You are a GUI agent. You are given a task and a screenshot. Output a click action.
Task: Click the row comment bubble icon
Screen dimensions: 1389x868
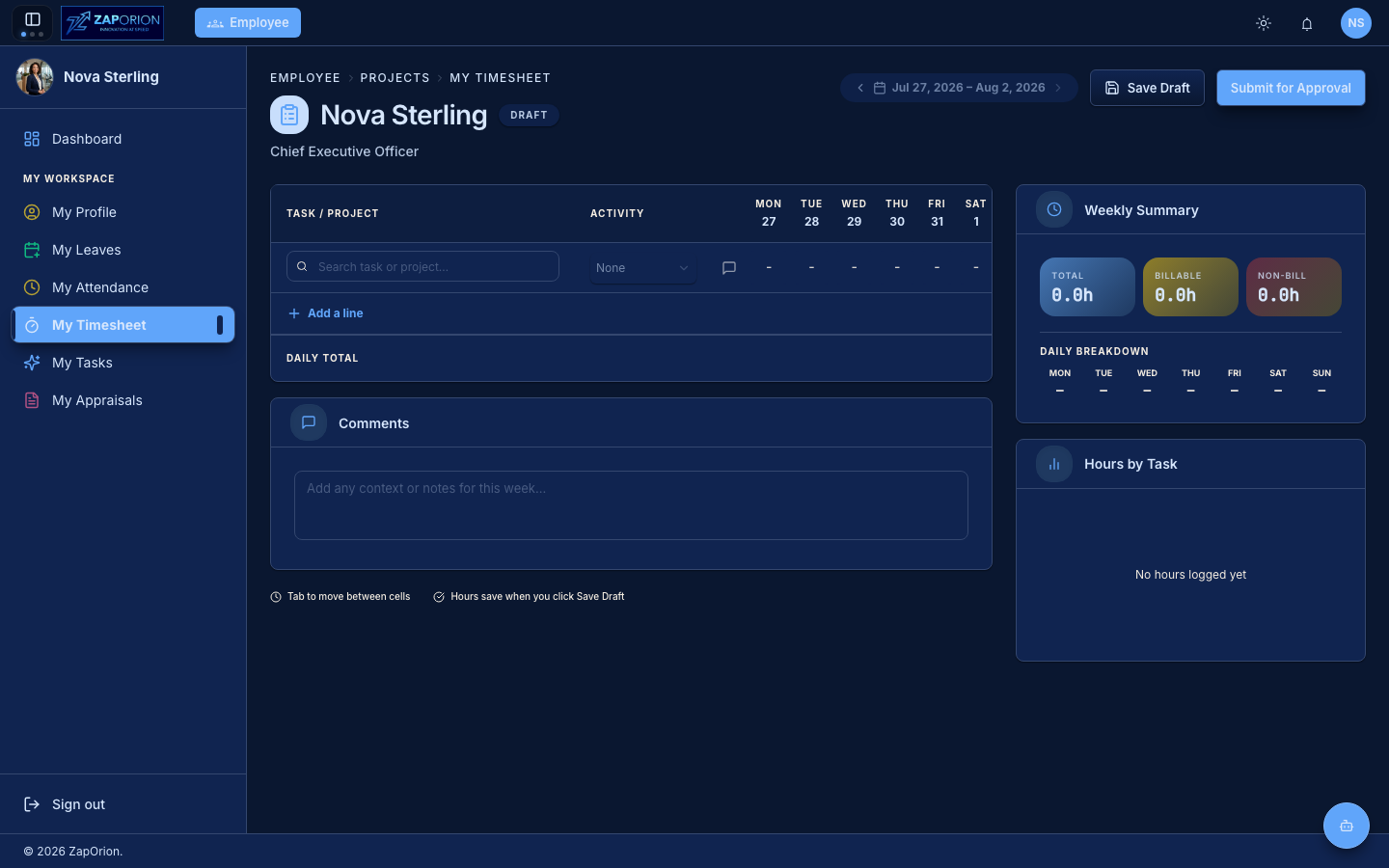click(x=729, y=268)
